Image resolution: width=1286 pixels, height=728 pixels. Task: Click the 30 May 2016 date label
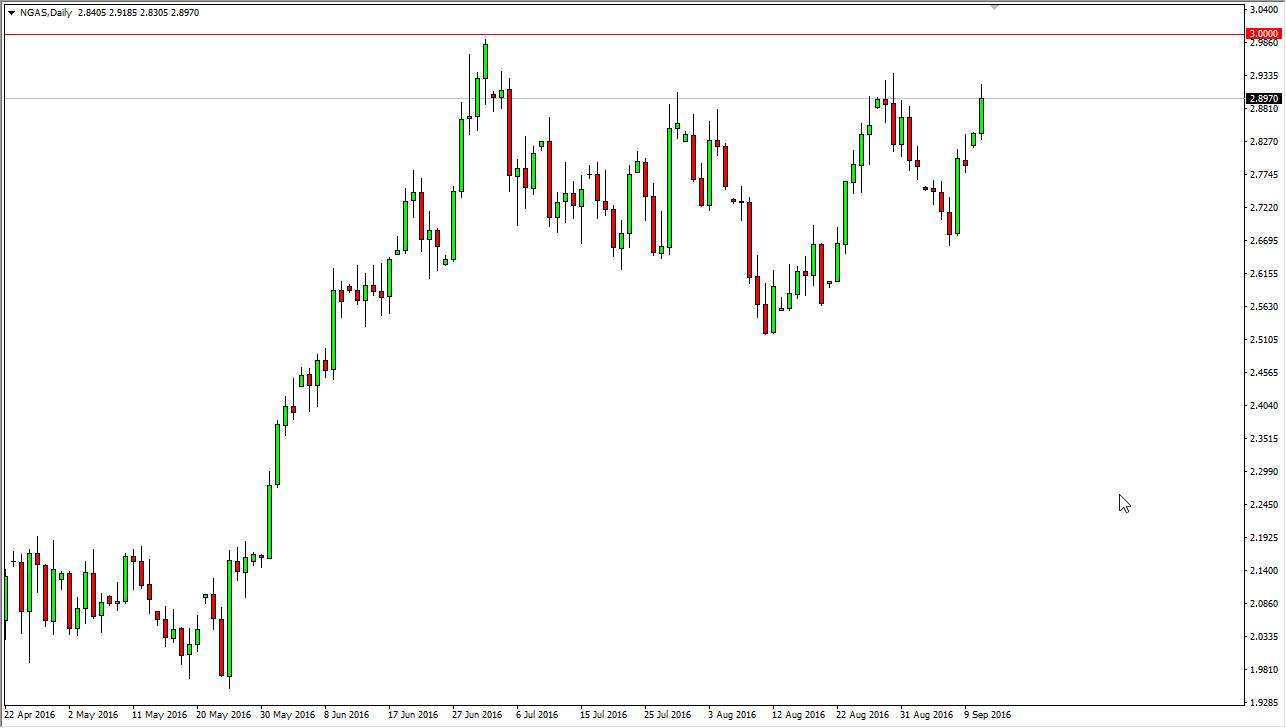pos(288,715)
